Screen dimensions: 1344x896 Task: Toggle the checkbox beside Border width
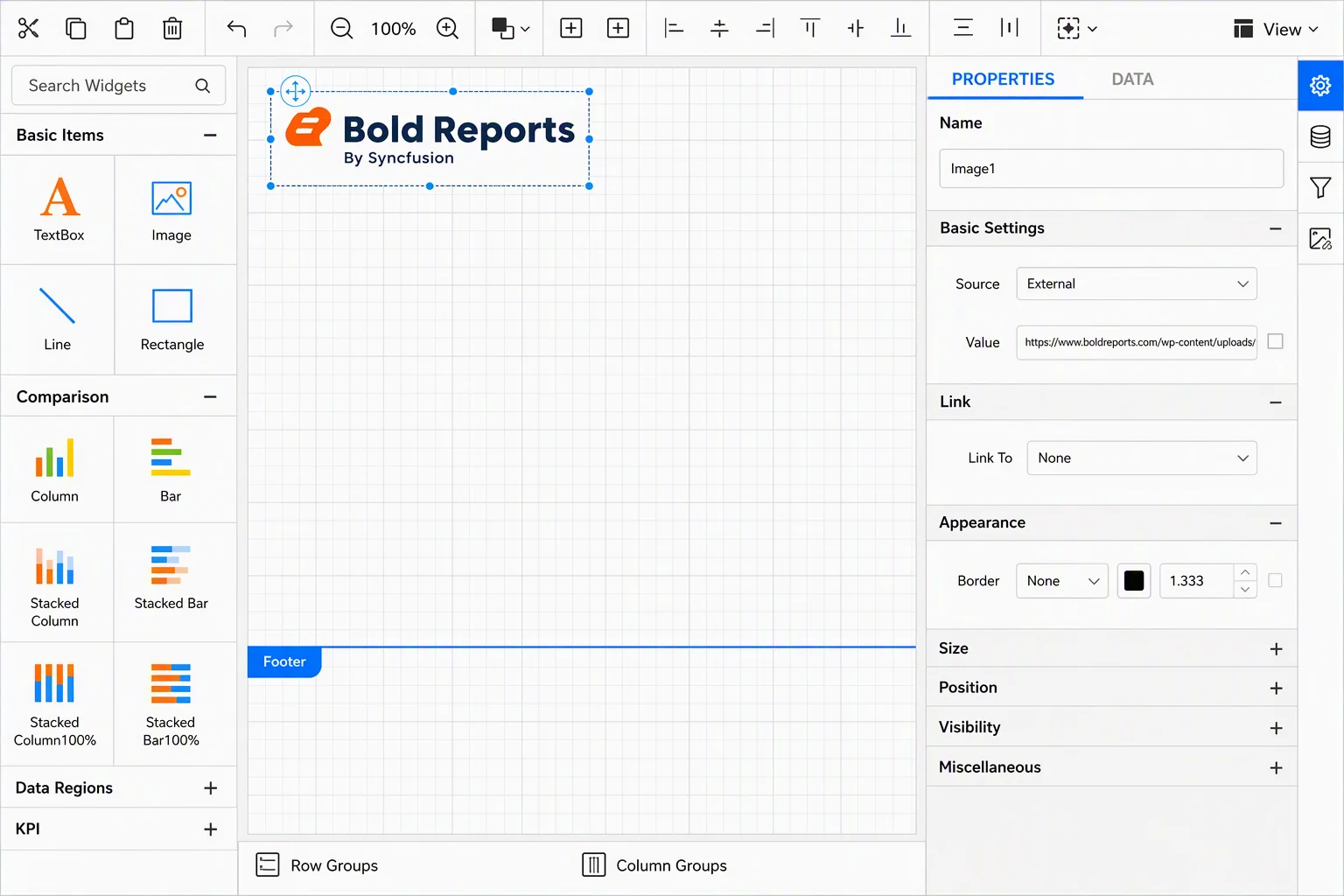click(1275, 580)
